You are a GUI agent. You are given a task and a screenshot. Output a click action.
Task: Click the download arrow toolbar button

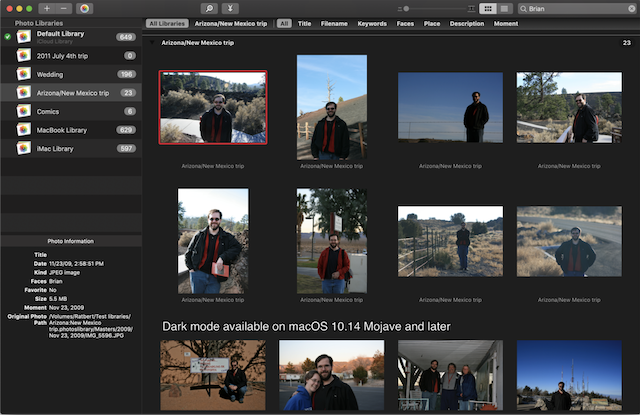pos(232,8)
